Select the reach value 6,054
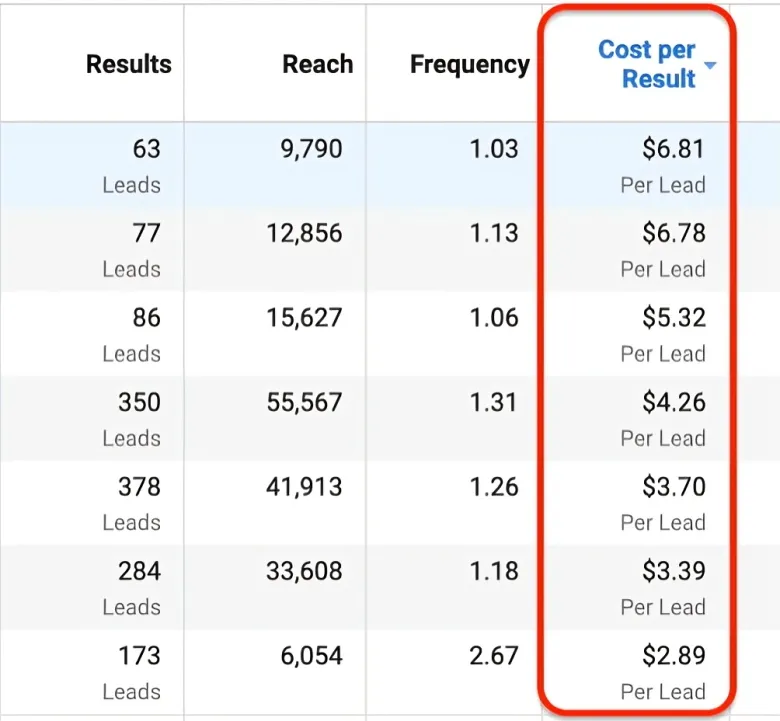This screenshot has width=780, height=721. [x=311, y=655]
